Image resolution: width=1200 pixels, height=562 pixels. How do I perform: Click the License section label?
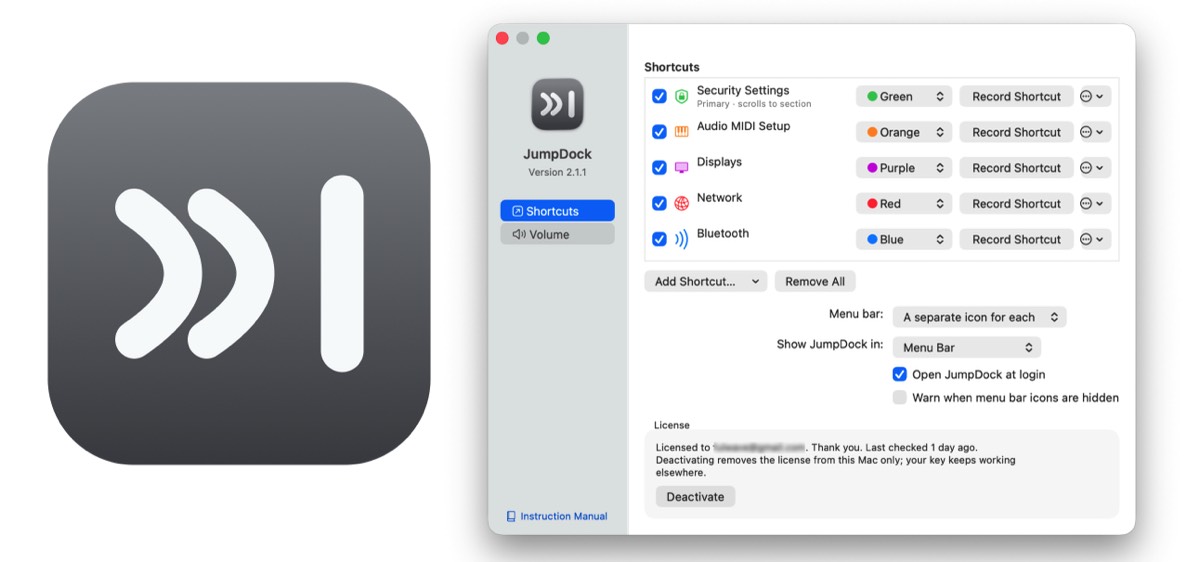pos(671,425)
